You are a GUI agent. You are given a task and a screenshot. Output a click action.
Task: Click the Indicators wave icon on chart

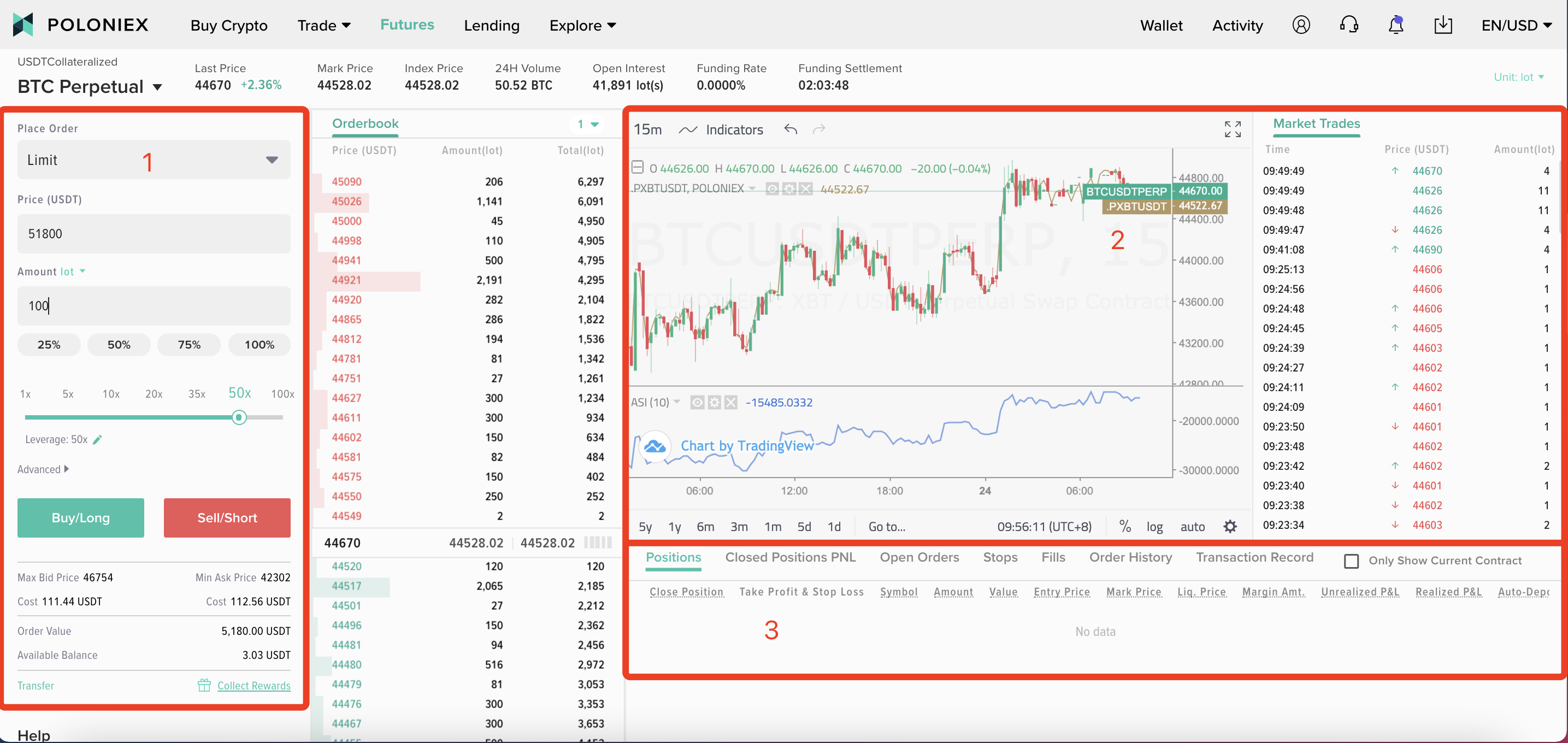[x=688, y=129]
